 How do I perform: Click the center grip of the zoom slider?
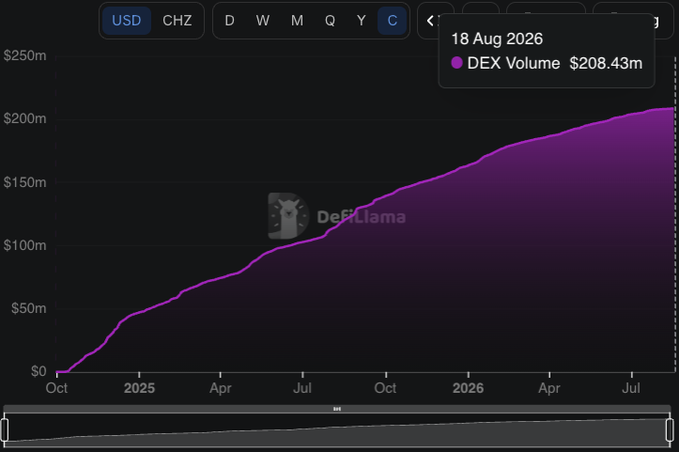coord(337,409)
